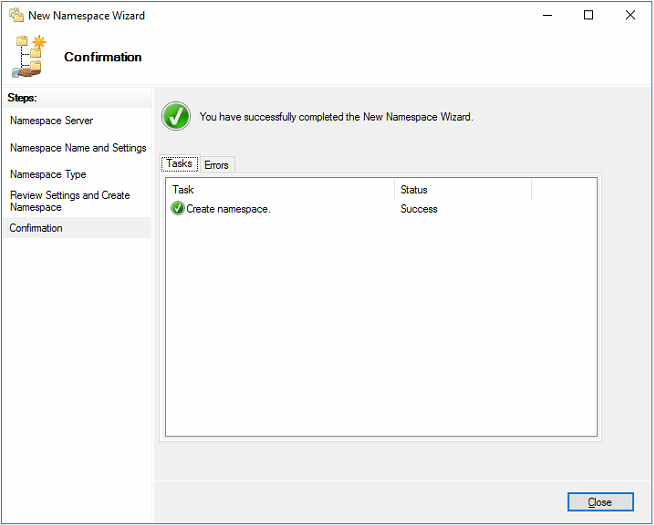Select the Confirmation step in sidebar

pyautogui.click(x=36, y=228)
